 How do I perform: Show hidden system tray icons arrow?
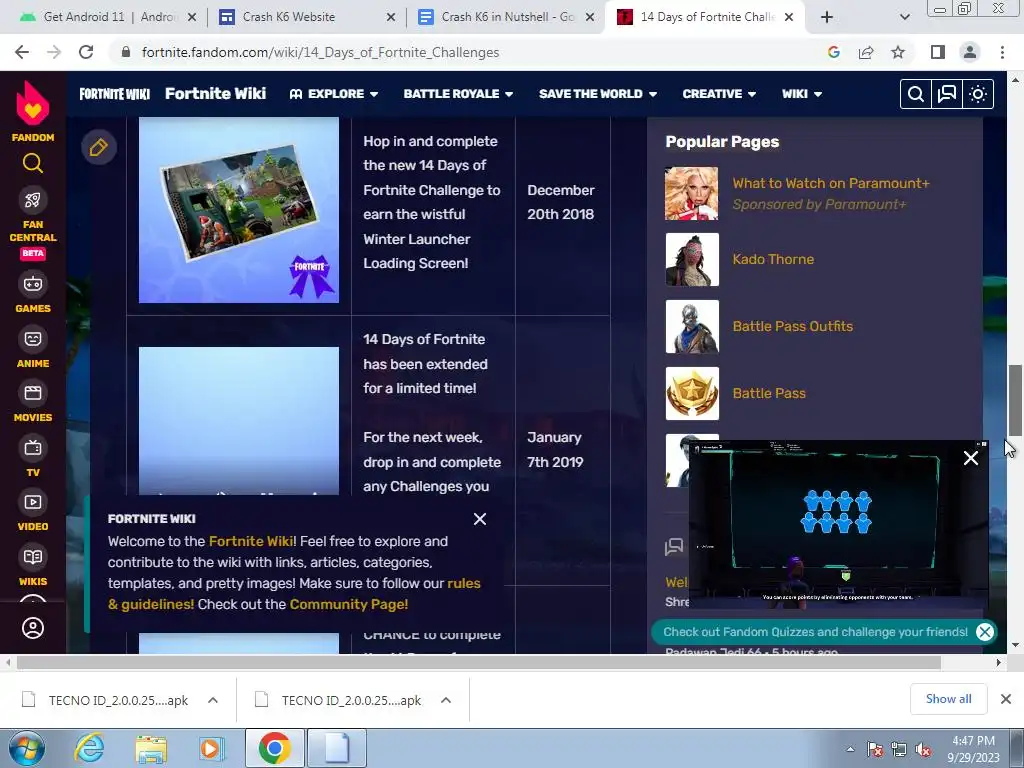(x=850, y=749)
